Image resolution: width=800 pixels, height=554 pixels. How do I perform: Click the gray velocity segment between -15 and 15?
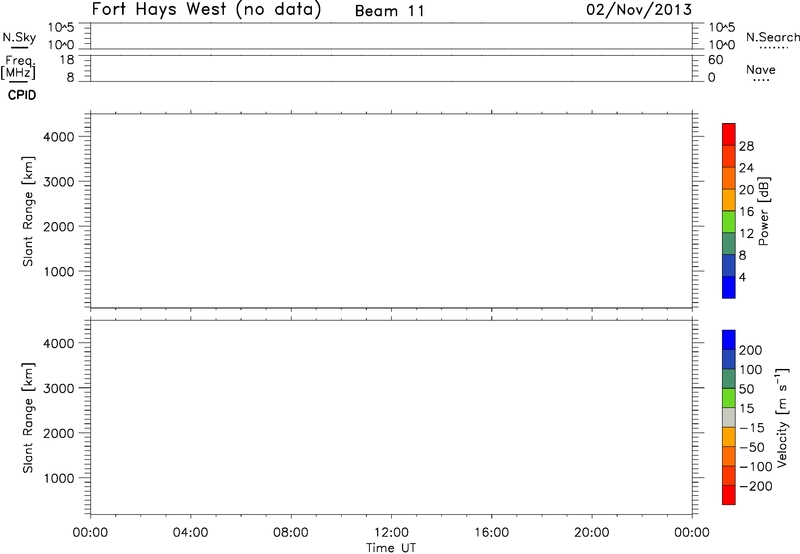tap(729, 418)
